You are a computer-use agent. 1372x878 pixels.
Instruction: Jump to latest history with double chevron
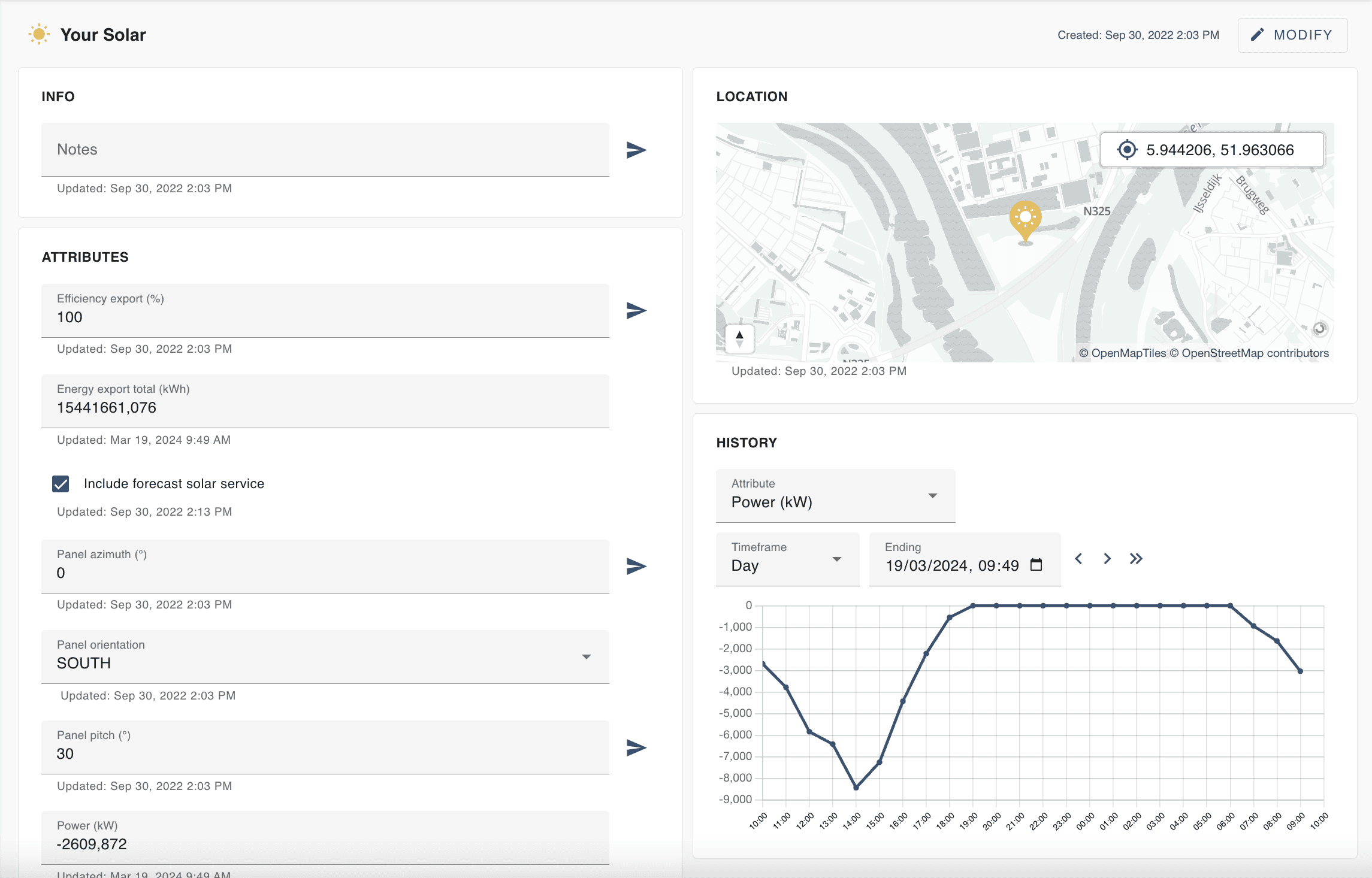[x=1136, y=559]
